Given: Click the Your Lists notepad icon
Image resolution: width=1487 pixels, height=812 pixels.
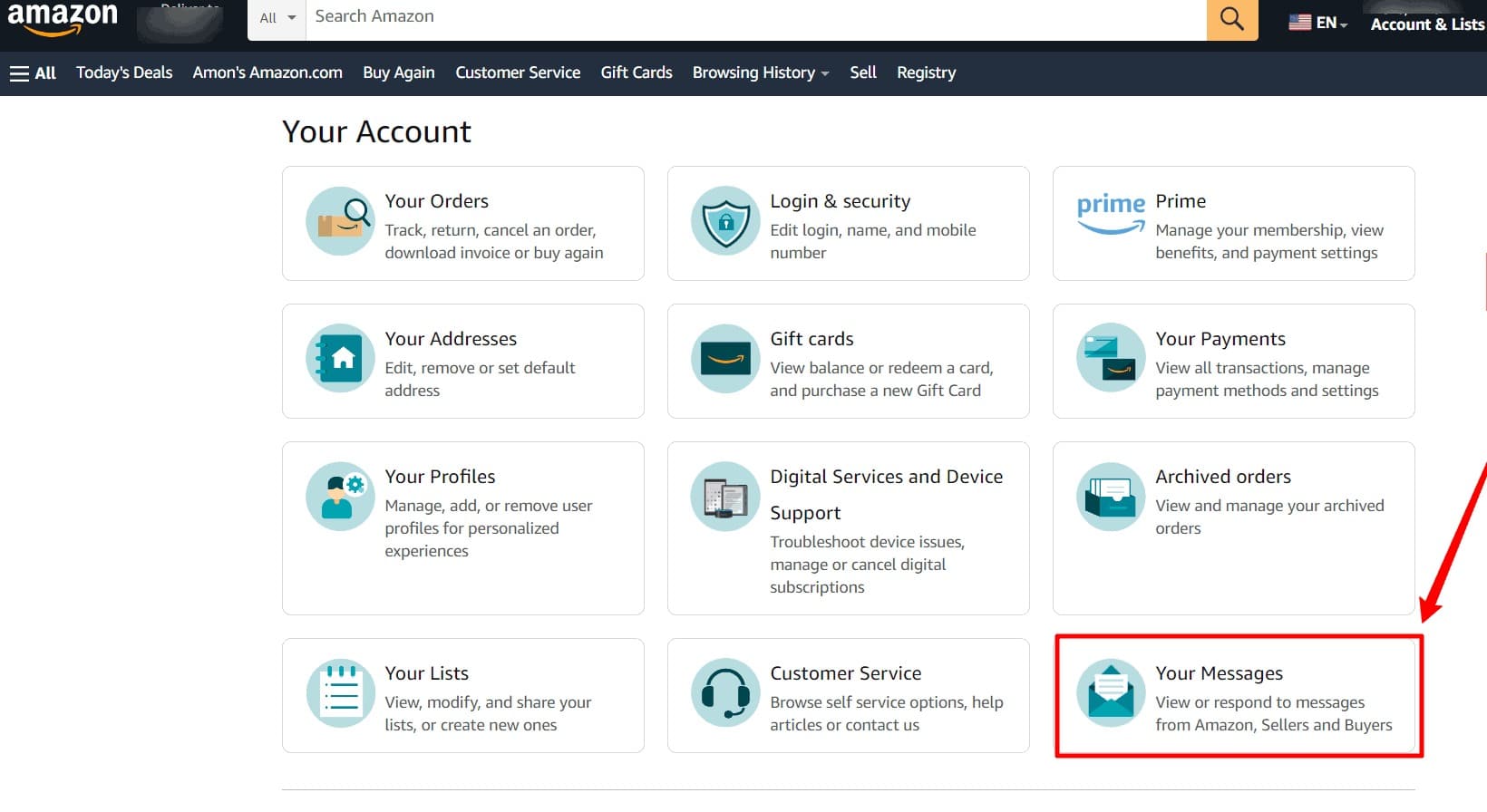Looking at the screenshot, I should [340, 693].
